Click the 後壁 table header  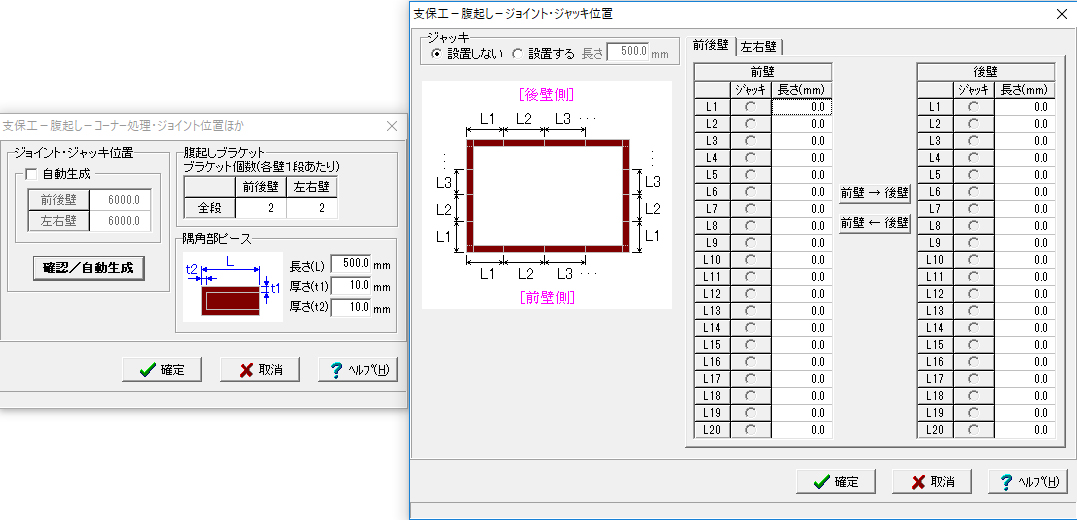coord(986,71)
